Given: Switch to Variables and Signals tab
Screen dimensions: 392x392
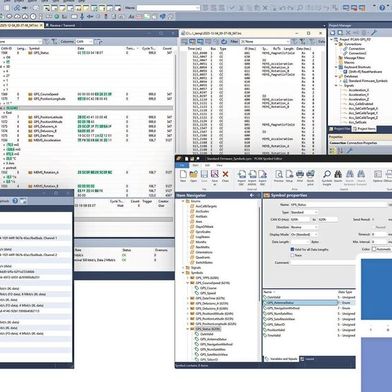Looking at the screenshot, I should point(281,359).
